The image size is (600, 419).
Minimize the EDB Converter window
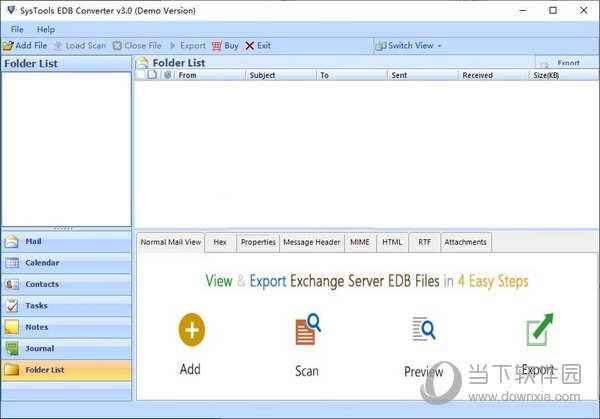coord(523,10)
